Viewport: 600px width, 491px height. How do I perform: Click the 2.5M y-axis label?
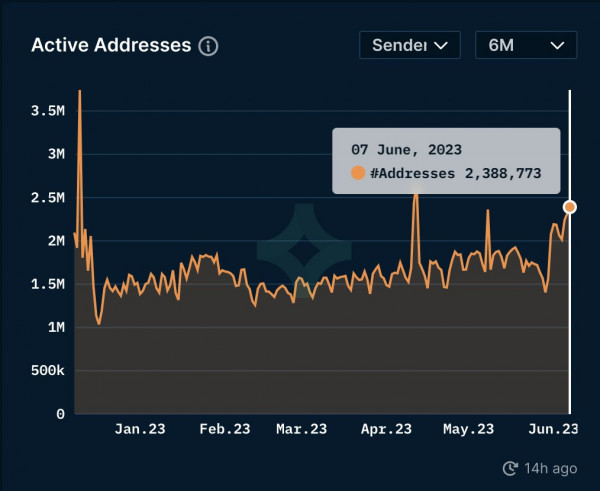48,198
